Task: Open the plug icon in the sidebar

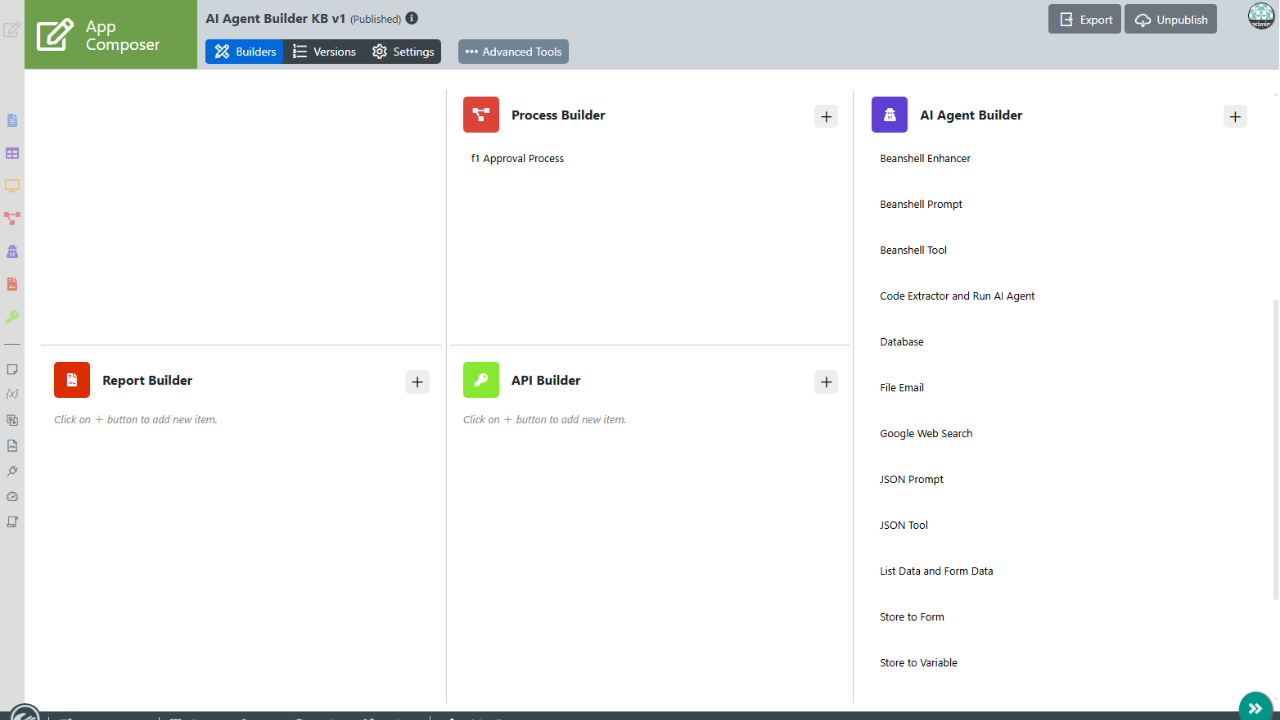Action: 12,471
